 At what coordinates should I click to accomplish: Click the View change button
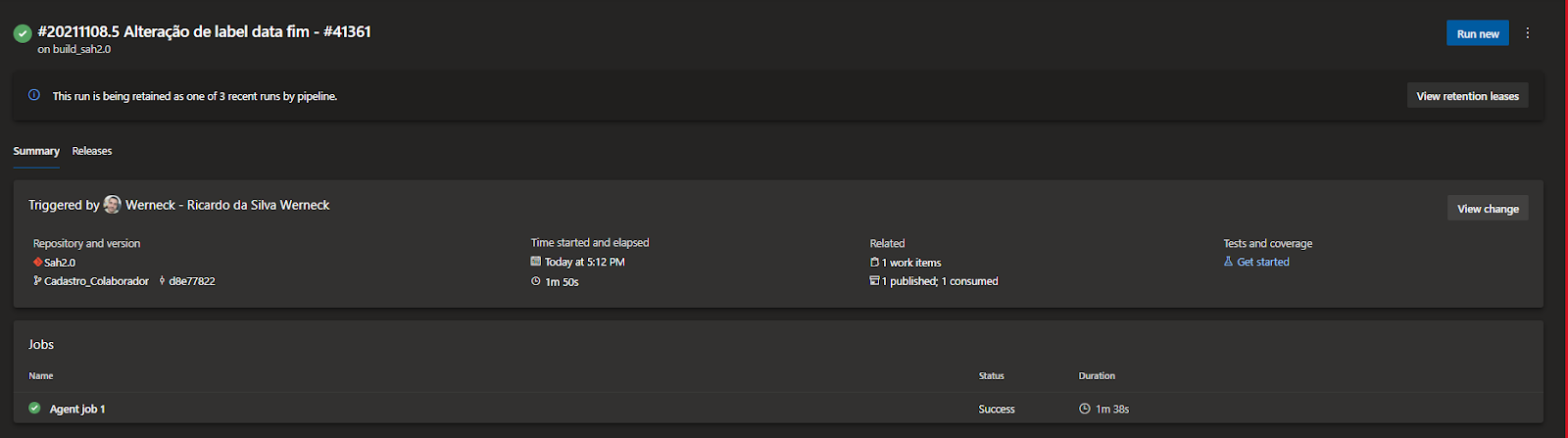[x=1488, y=208]
